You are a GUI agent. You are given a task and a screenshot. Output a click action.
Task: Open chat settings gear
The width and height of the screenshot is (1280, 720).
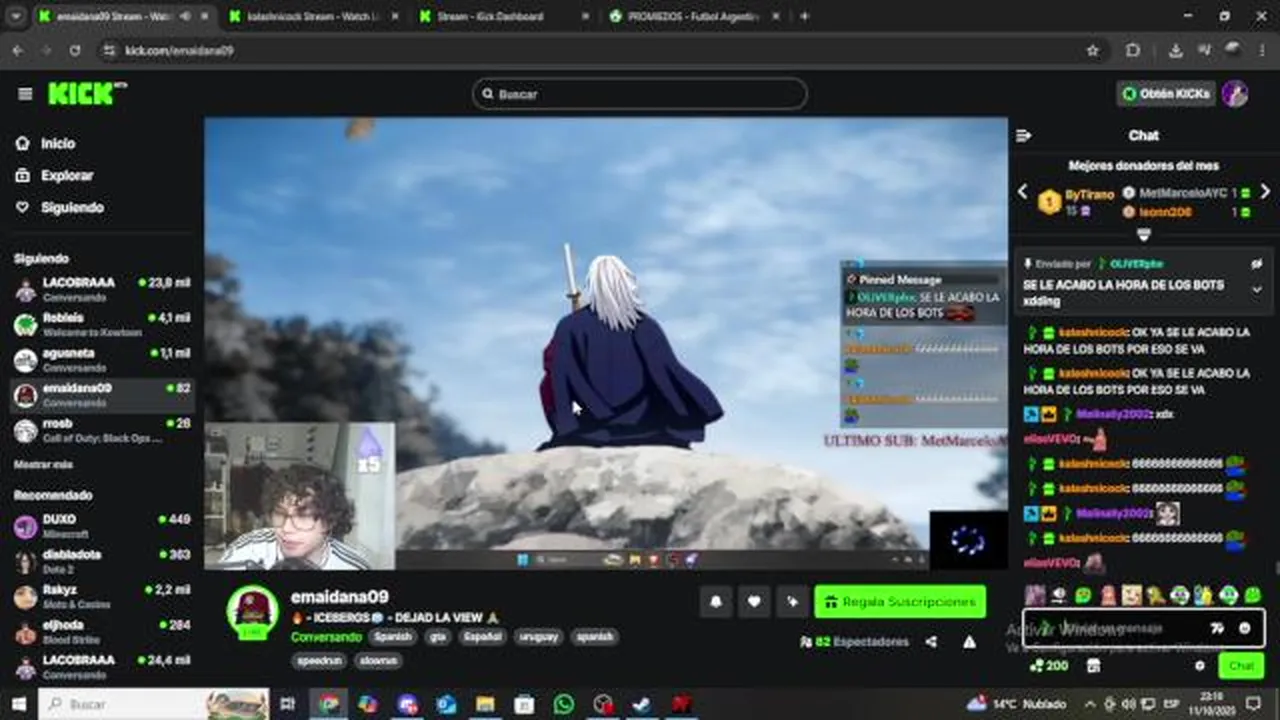pos(1200,666)
